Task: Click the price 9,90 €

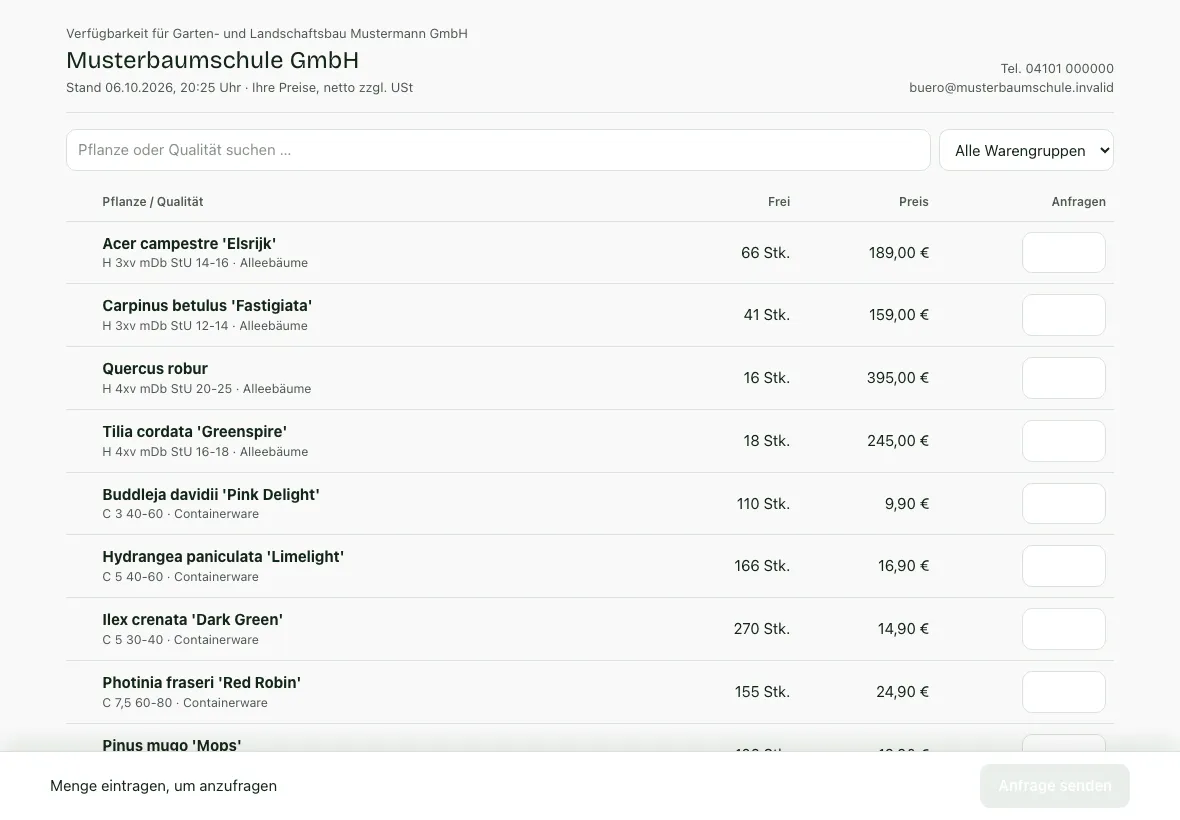Action: click(x=907, y=503)
